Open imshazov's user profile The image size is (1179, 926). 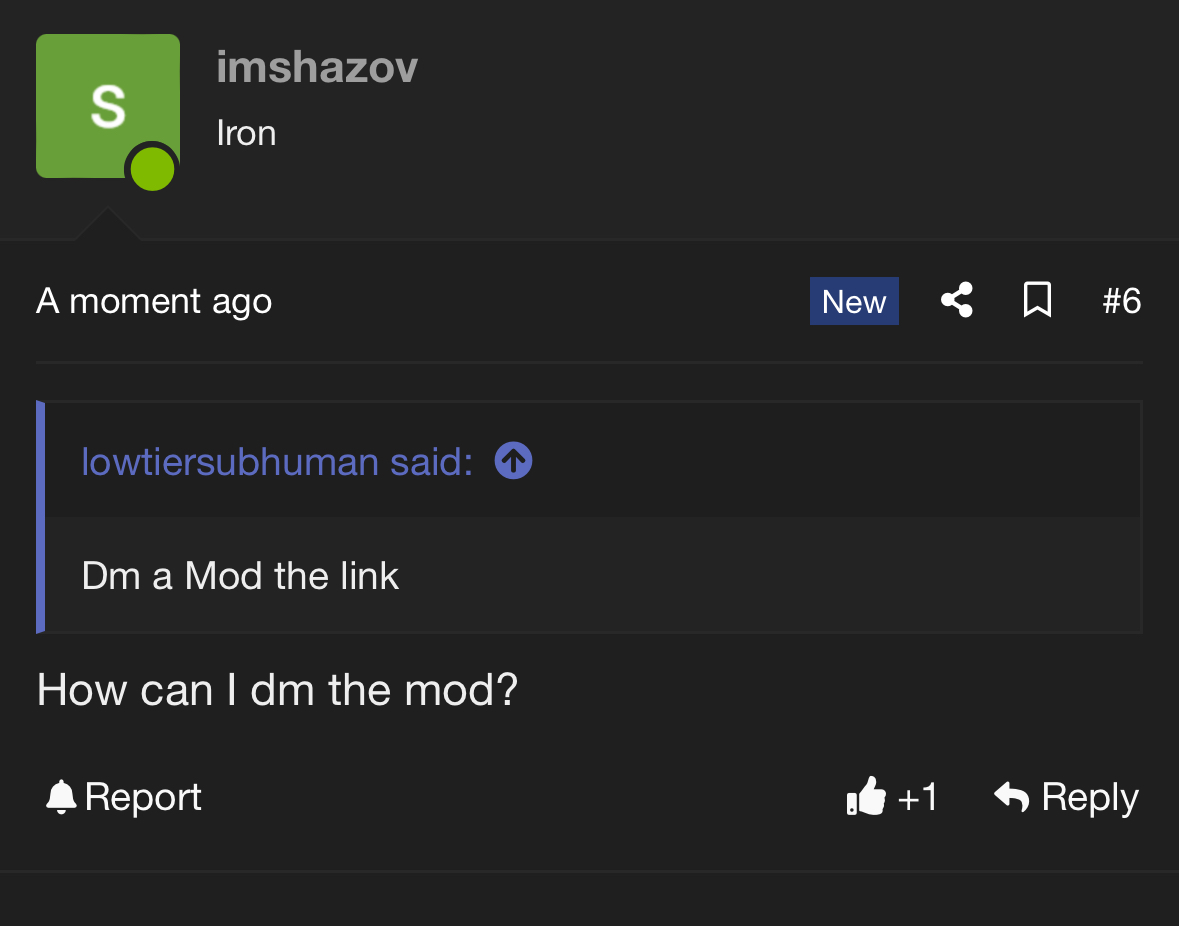click(x=317, y=68)
